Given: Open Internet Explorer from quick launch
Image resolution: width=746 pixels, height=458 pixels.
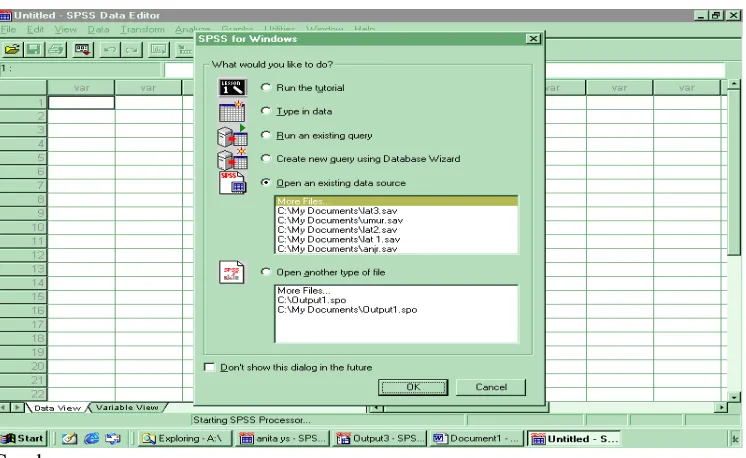Looking at the screenshot, I should click(91, 439).
